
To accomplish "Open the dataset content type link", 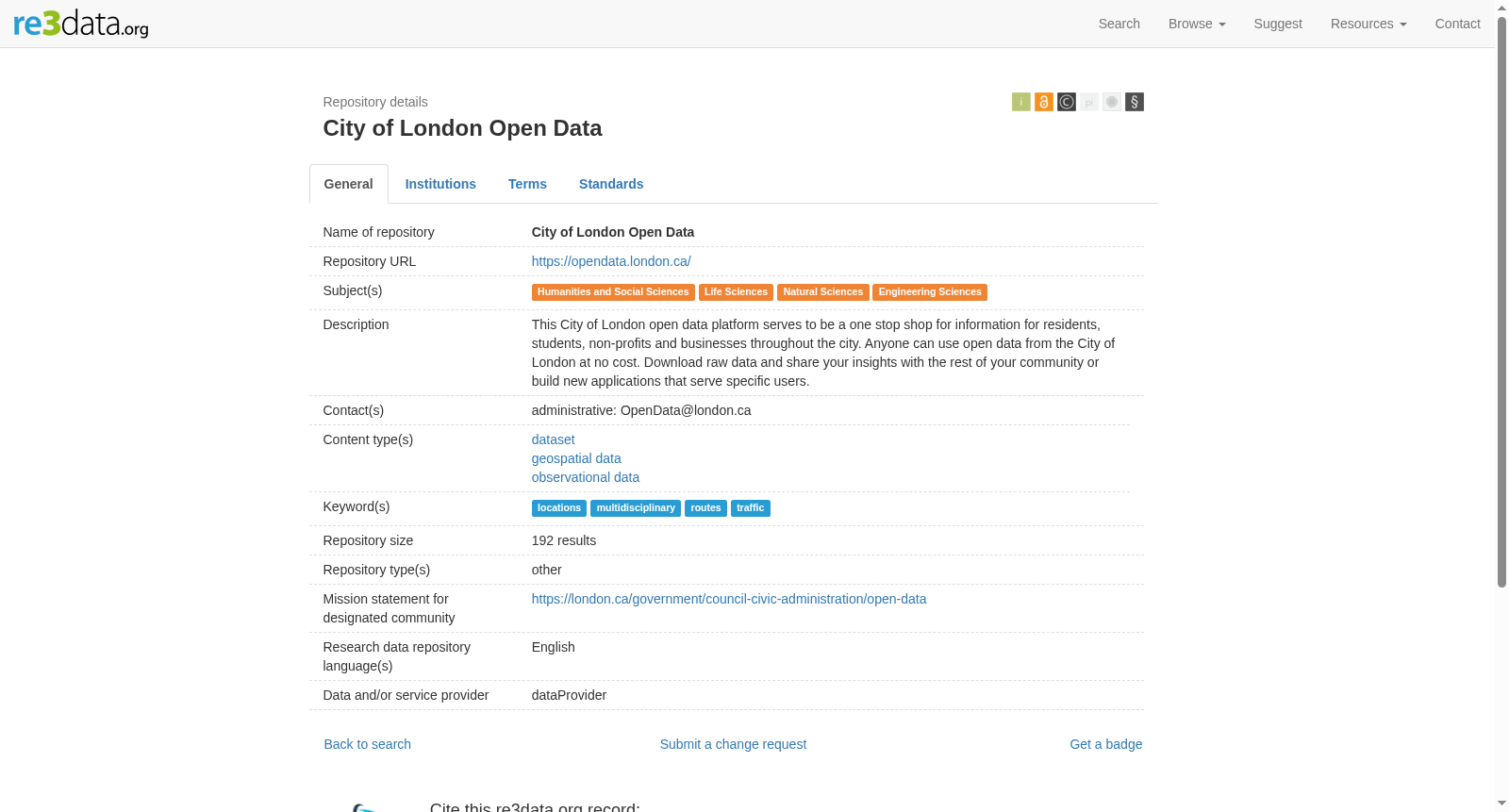I will coord(554,439).
